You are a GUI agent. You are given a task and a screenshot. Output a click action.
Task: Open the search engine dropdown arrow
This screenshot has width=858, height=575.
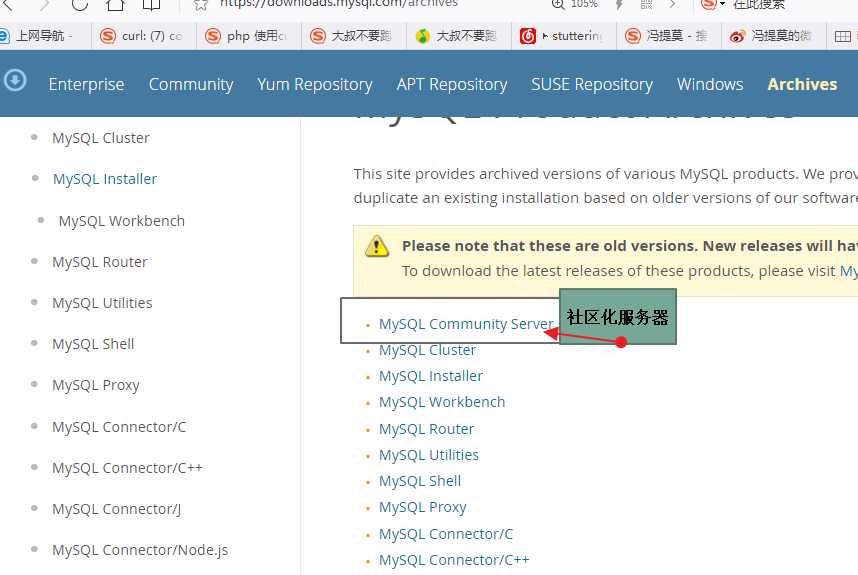coord(722,4)
